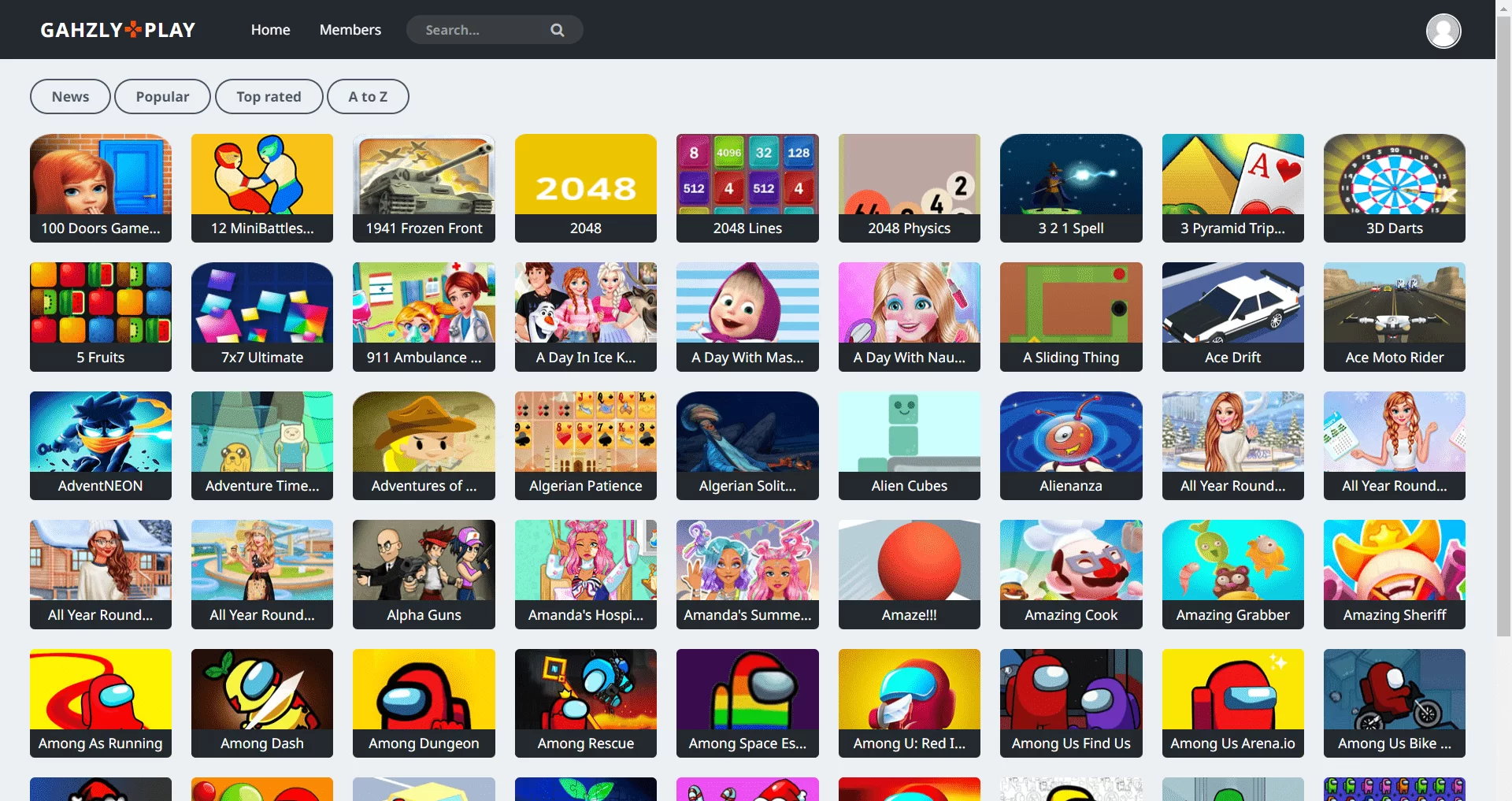
Task: Open the Members page
Action: [x=350, y=29]
